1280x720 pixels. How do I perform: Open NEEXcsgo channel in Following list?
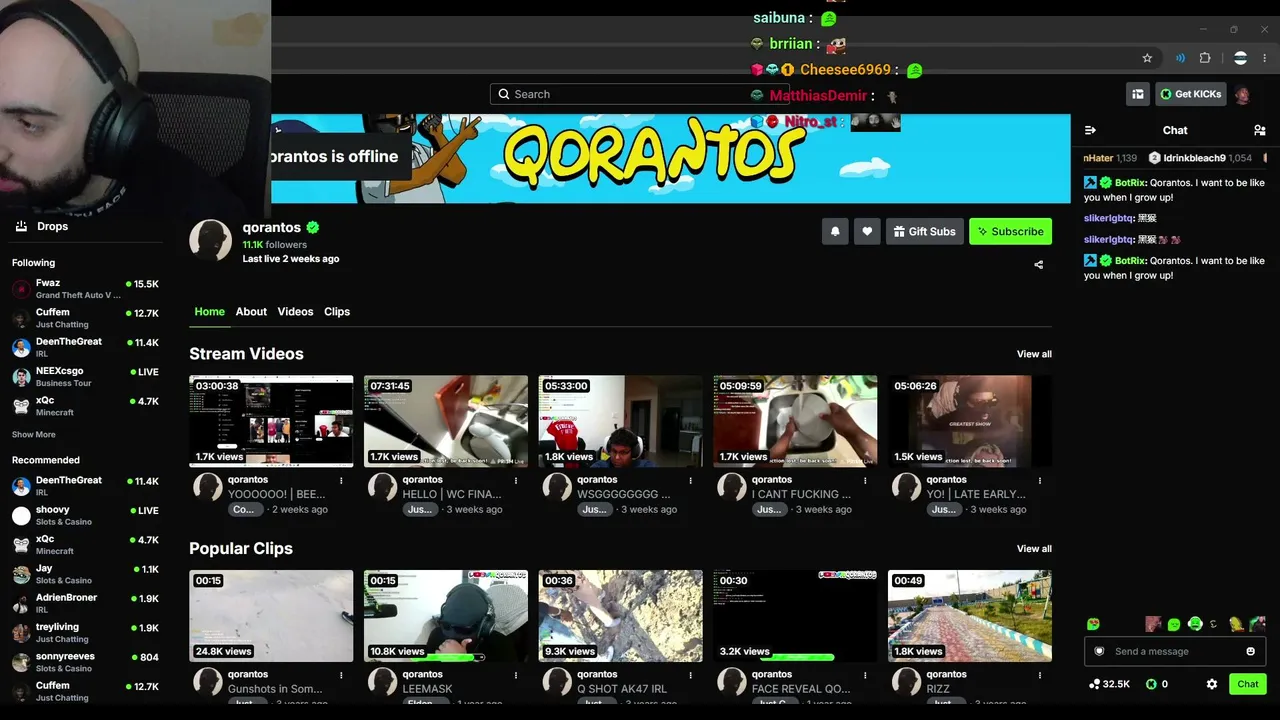85,377
